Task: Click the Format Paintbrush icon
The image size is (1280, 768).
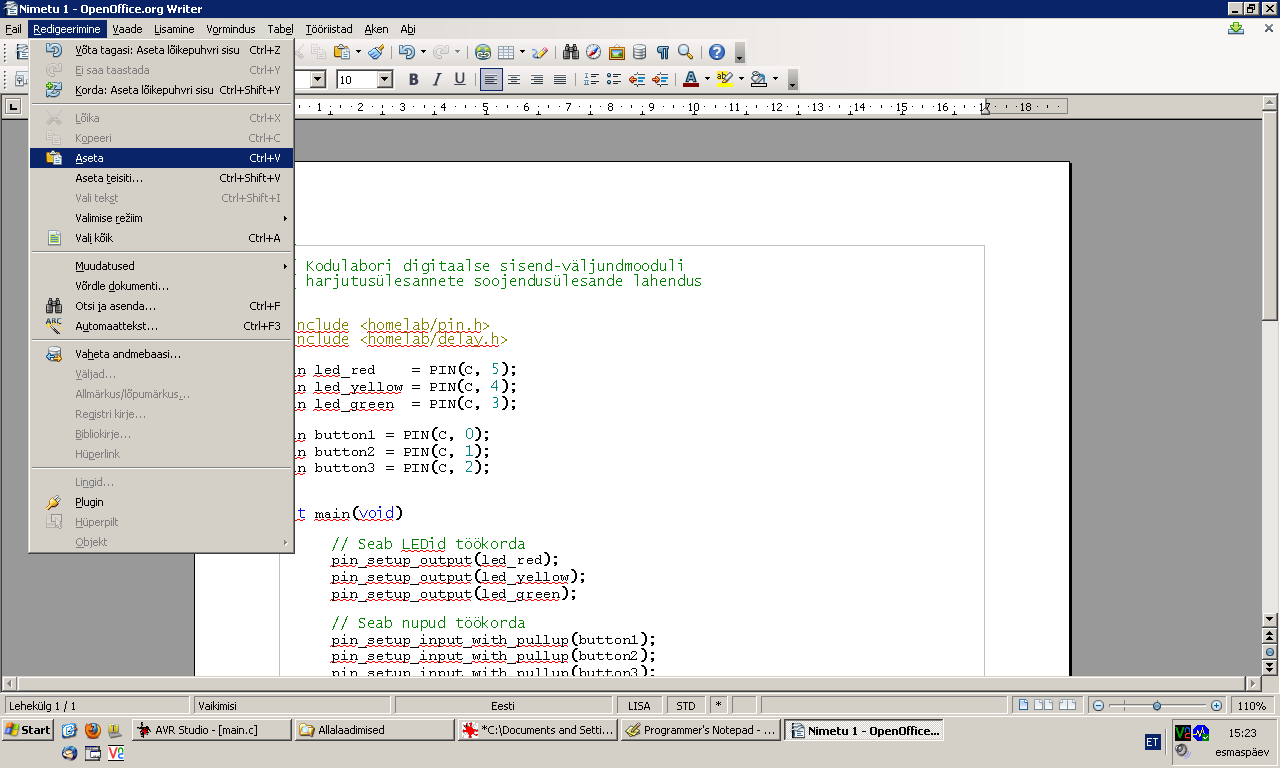Action: coord(376,52)
